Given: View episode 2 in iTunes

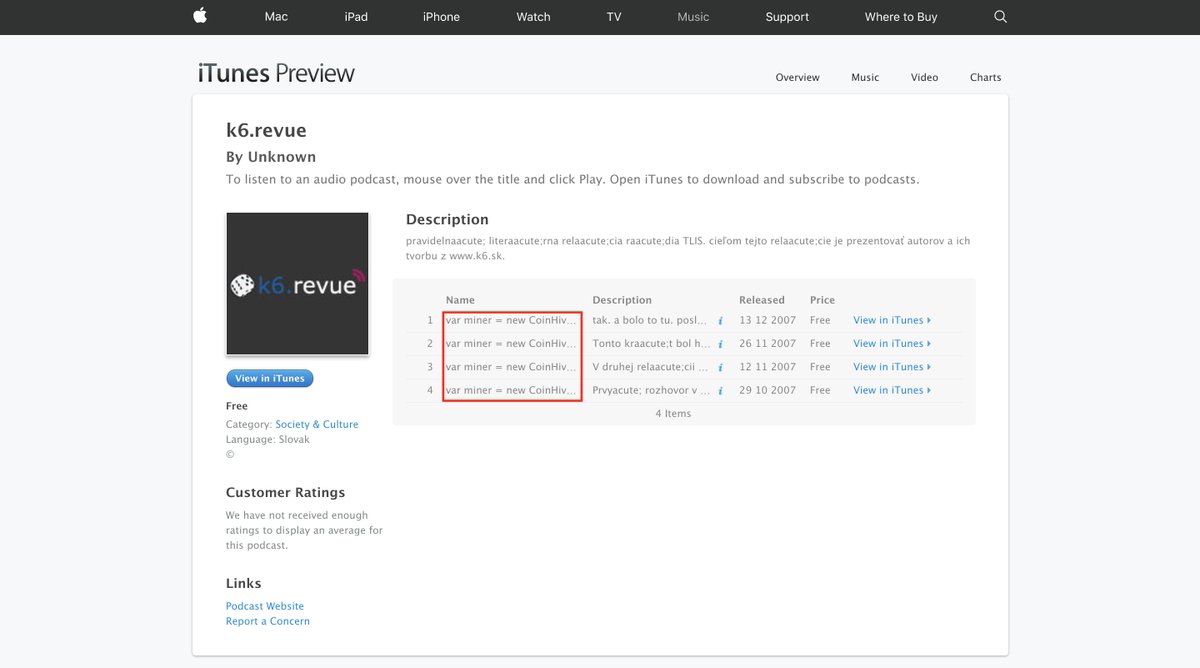Looking at the screenshot, I should point(891,343).
